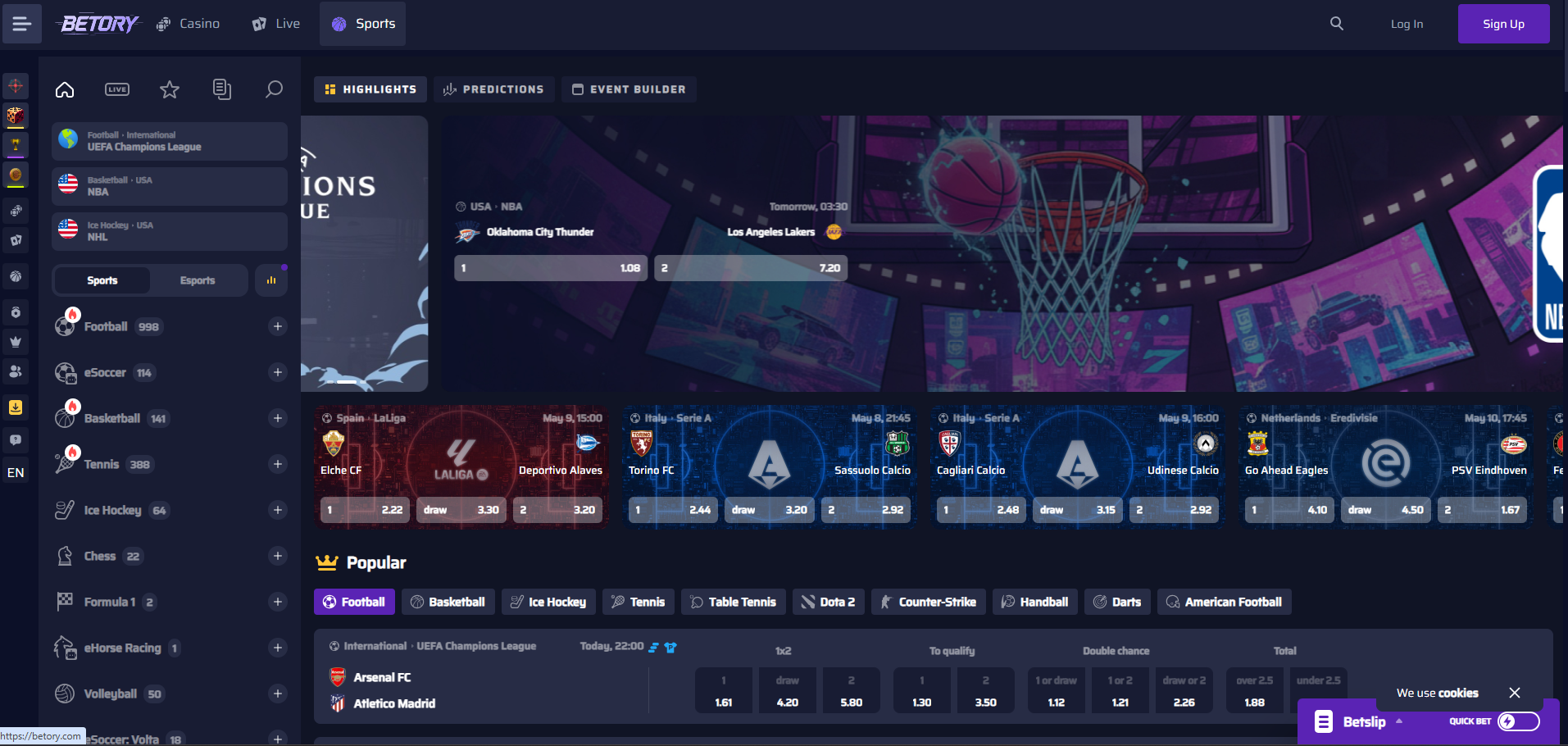Click the top red icon in left rail
This screenshot has height=746, width=1568.
coord(16,86)
